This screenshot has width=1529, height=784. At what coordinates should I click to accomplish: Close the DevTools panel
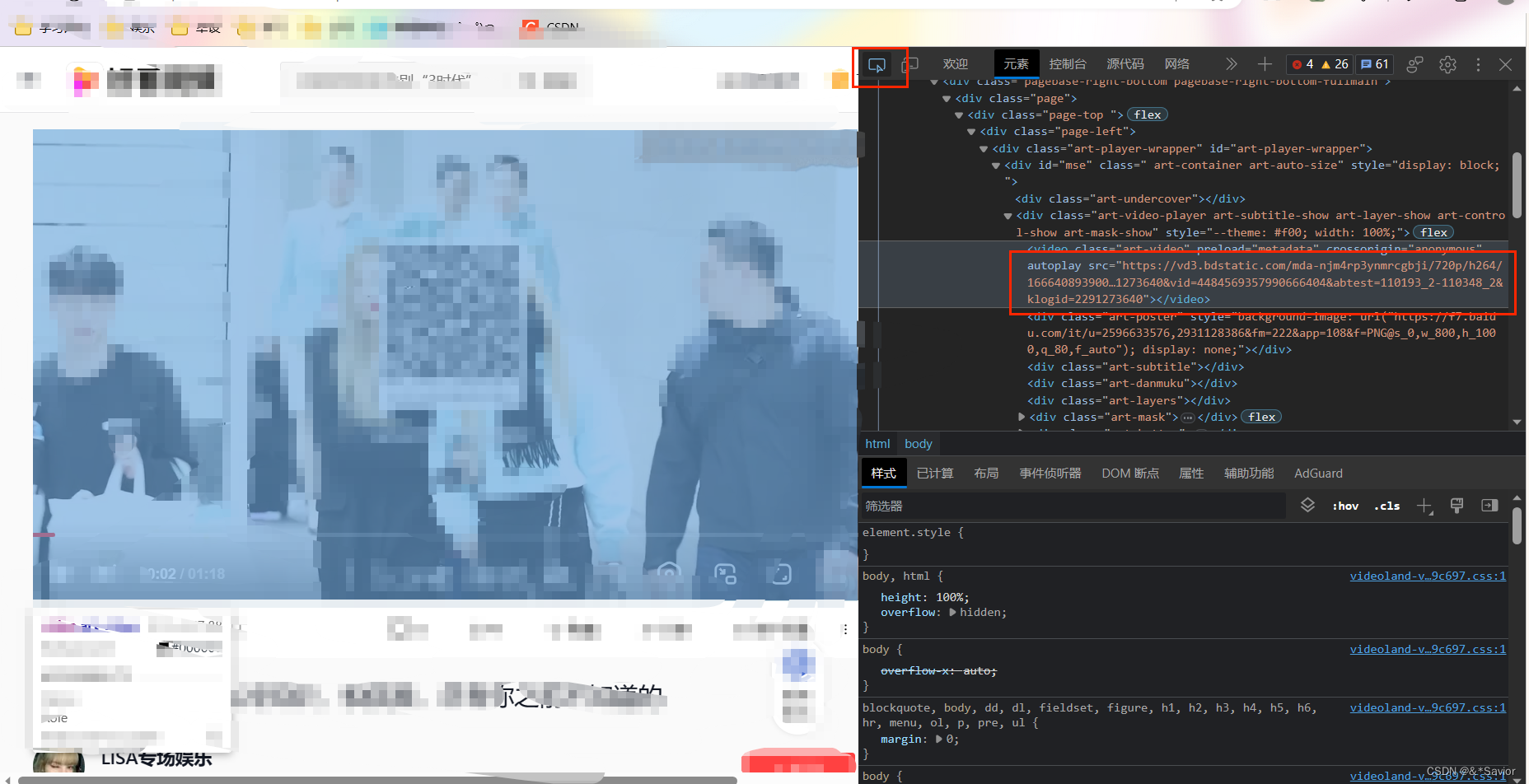[x=1505, y=64]
